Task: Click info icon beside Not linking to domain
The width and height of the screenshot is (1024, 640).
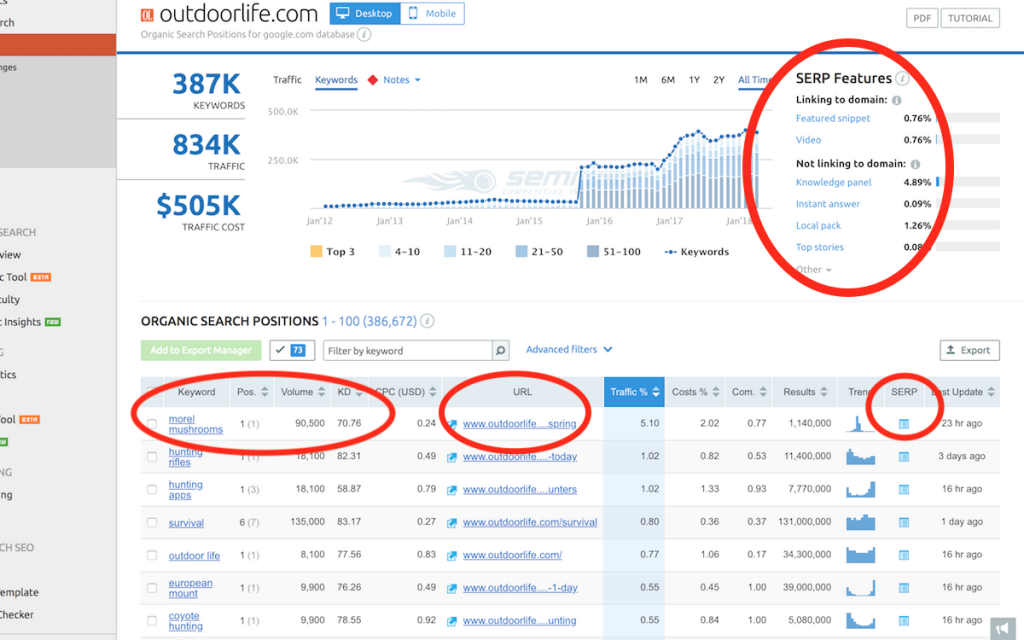Action: point(915,164)
